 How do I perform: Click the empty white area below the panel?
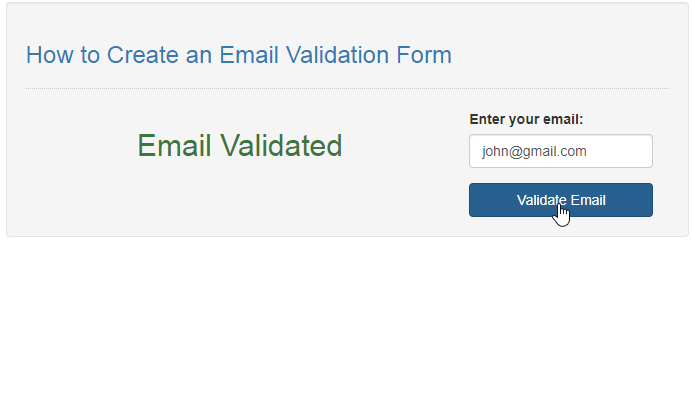[346, 315]
